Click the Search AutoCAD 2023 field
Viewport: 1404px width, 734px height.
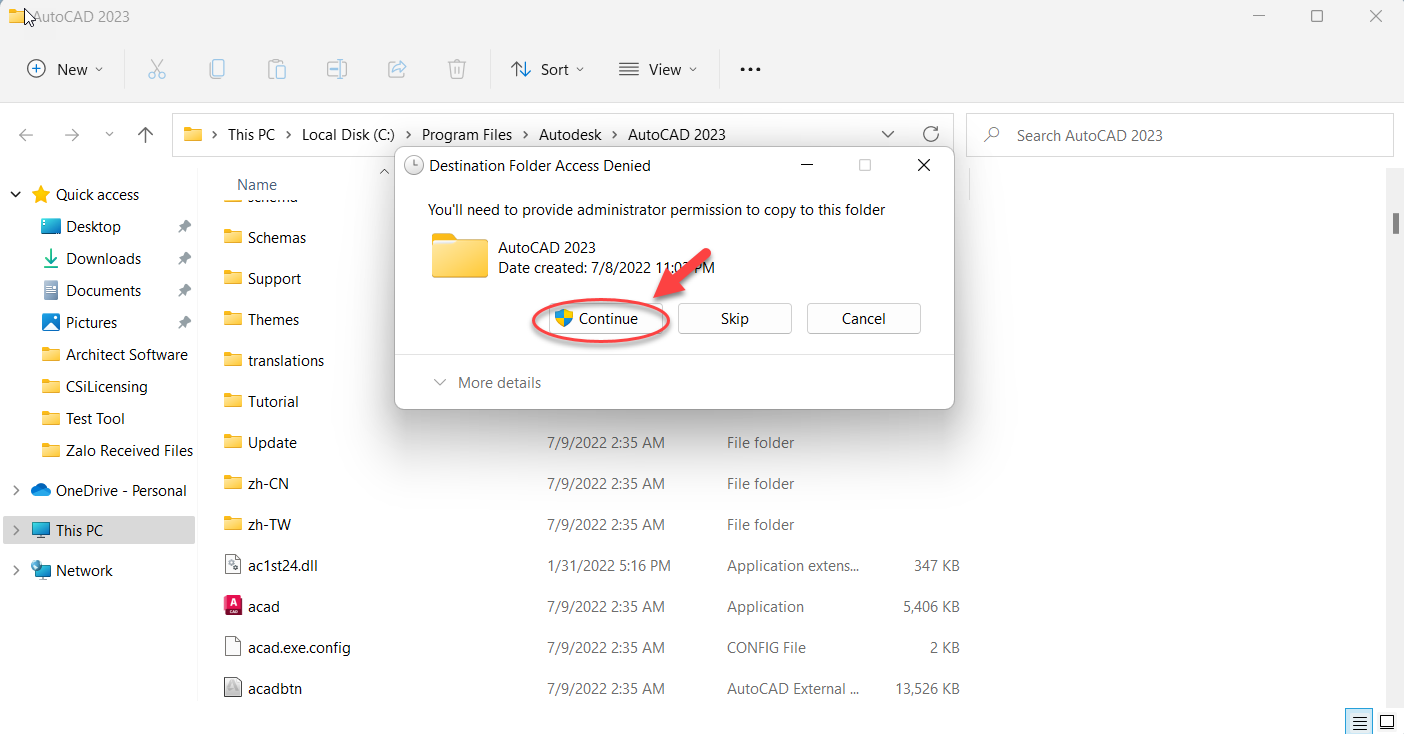(x=1180, y=135)
